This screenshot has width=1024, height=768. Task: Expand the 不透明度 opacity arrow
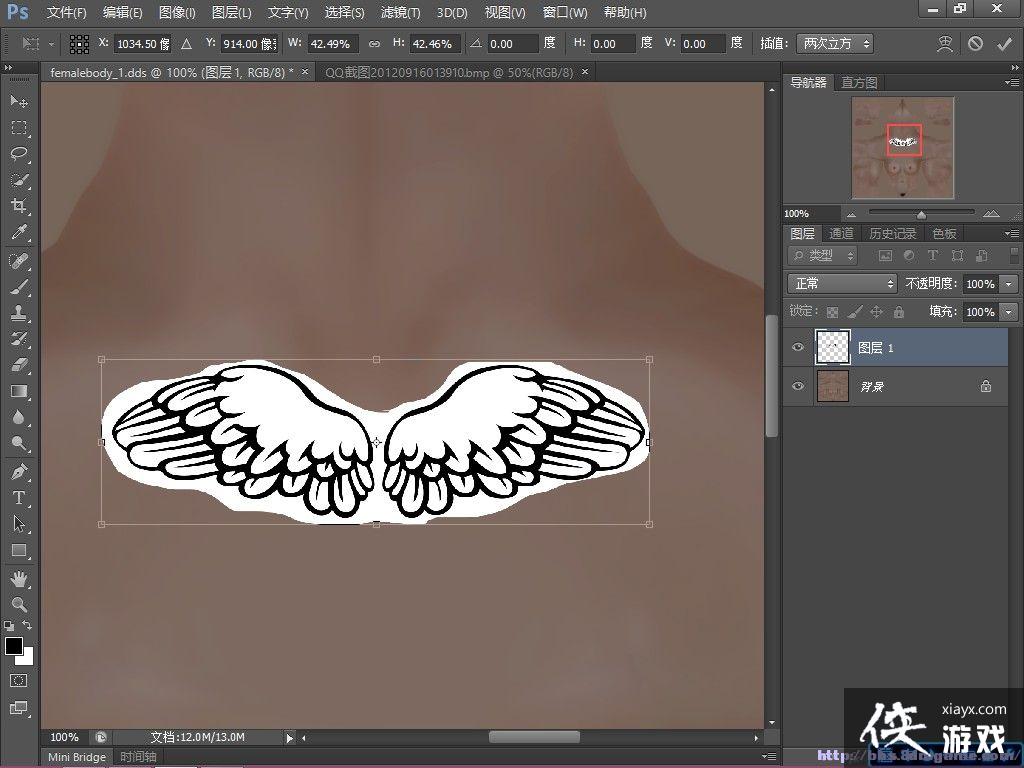[x=1008, y=284]
